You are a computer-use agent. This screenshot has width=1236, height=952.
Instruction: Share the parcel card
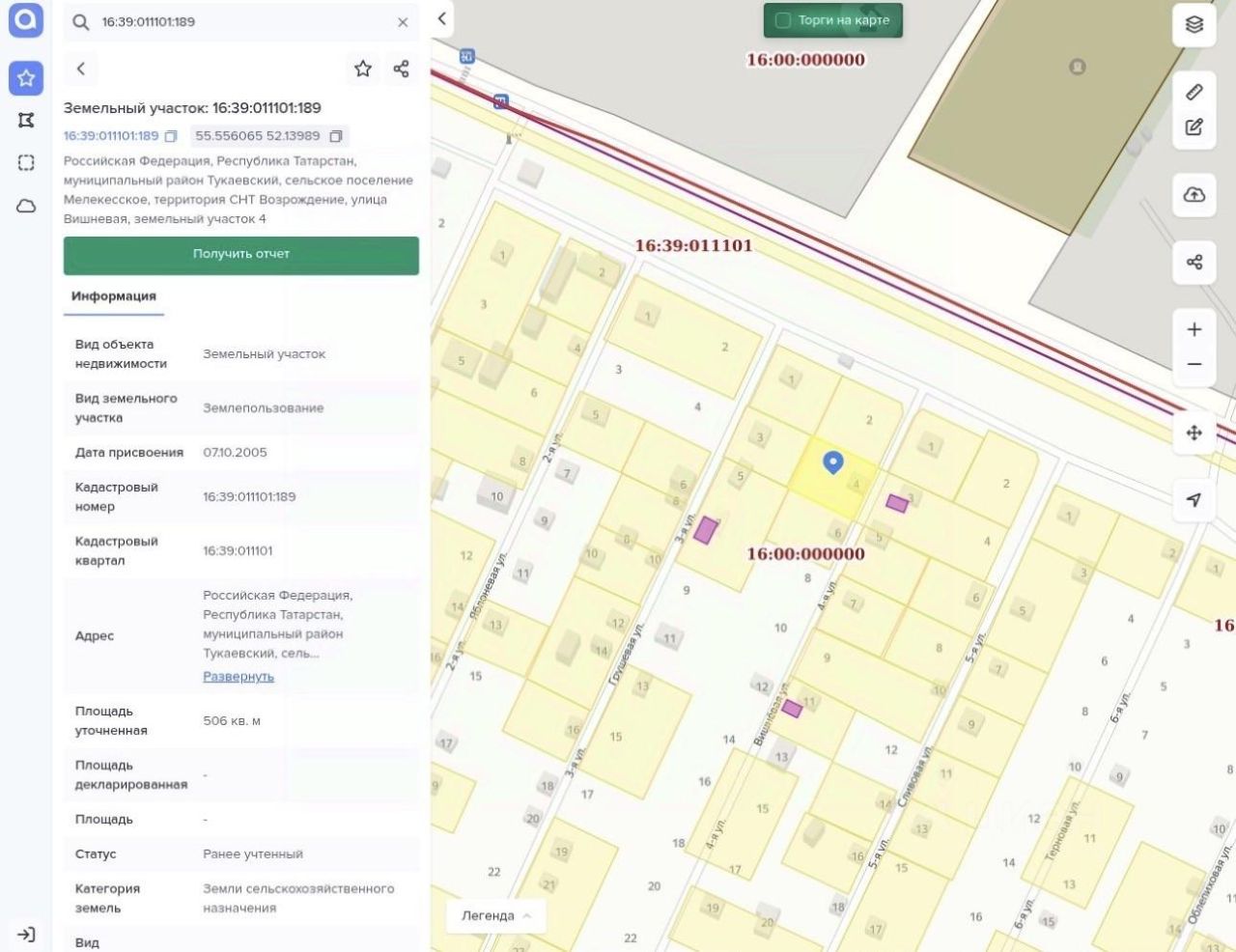click(x=402, y=69)
